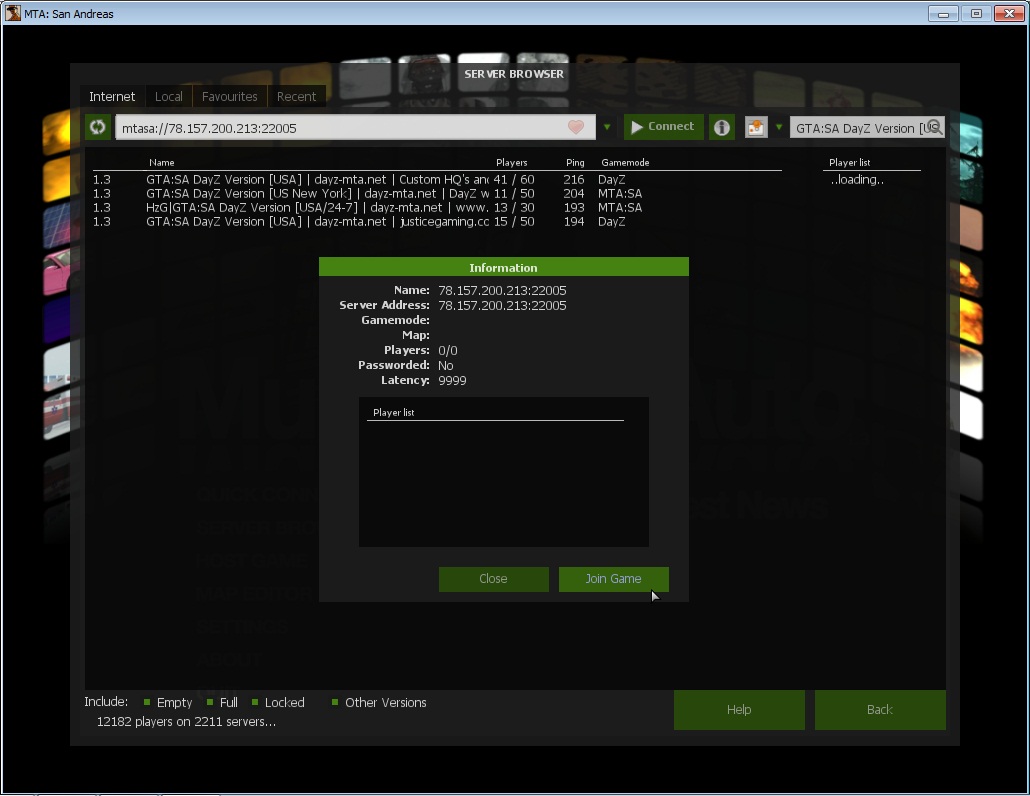Toggle the Include Full servers checkbox
1030x796 pixels.
[210, 702]
